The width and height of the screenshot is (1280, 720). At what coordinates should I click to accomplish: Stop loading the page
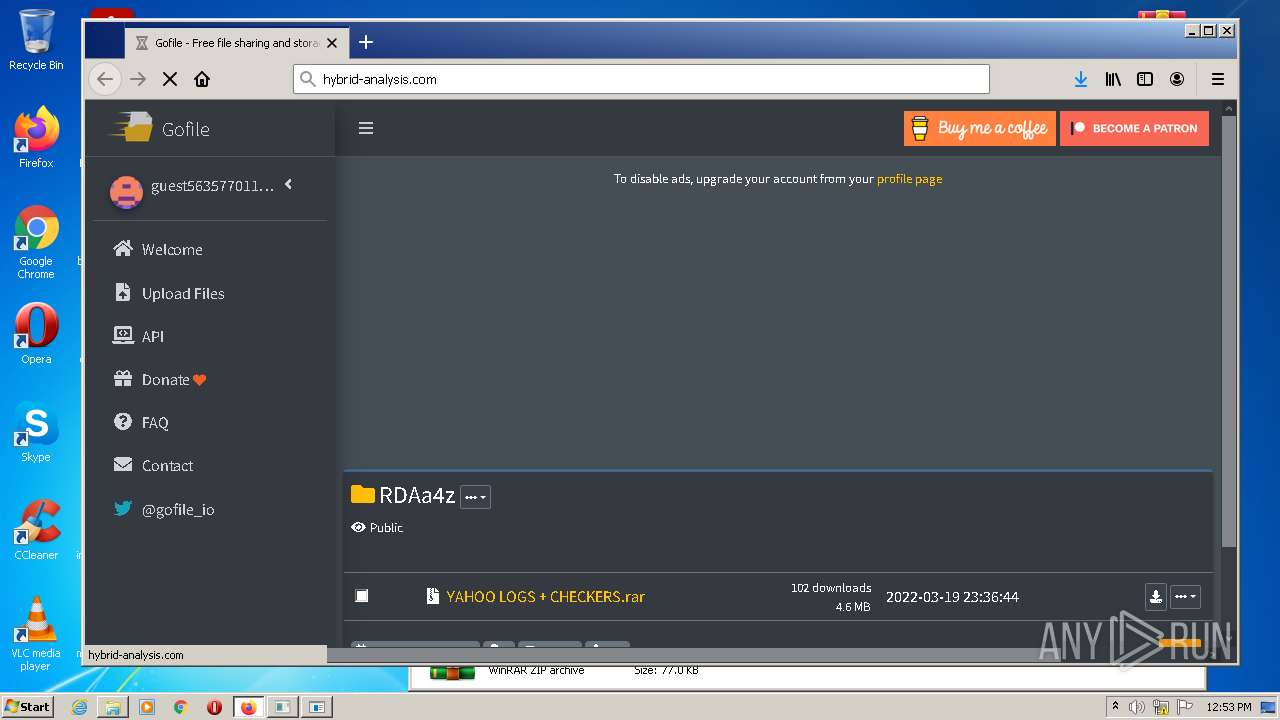(x=170, y=79)
